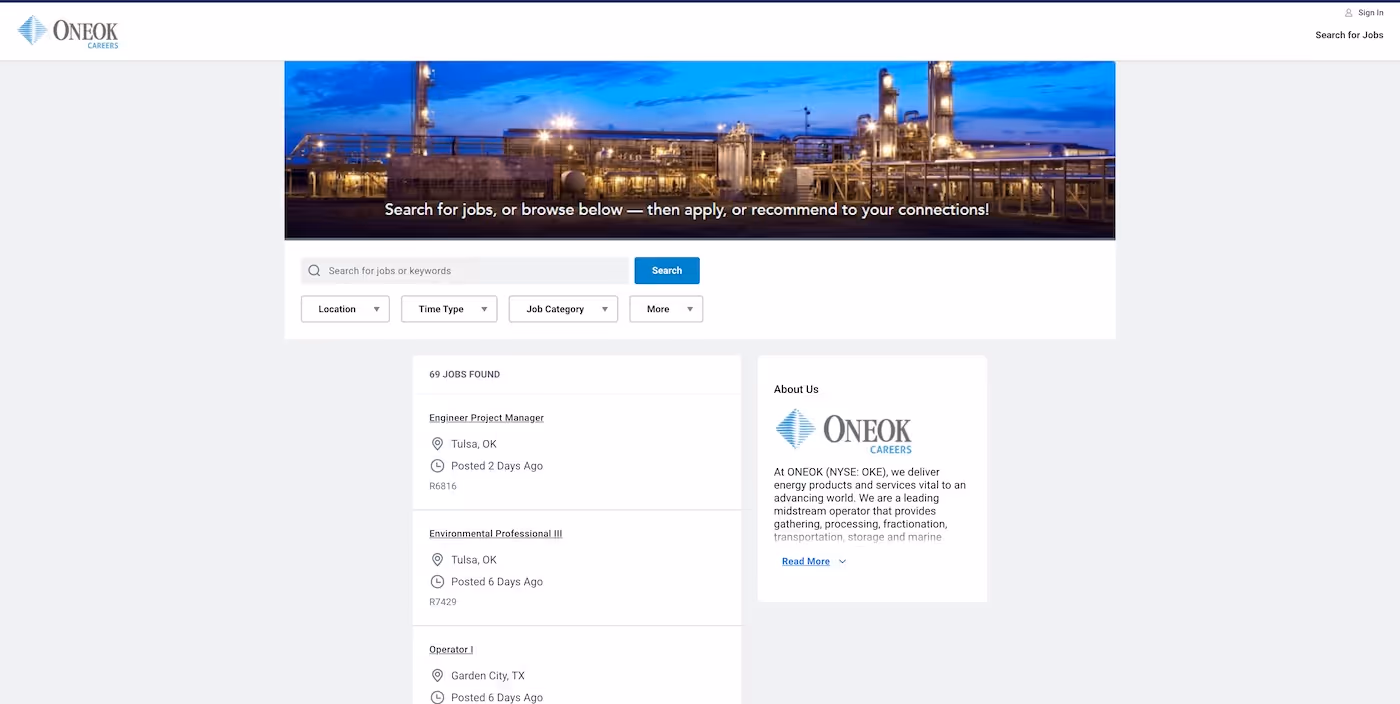Open the Operator I job listing
Image resolution: width=1400 pixels, height=704 pixels.
pyautogui.click(x=451, y=648)
